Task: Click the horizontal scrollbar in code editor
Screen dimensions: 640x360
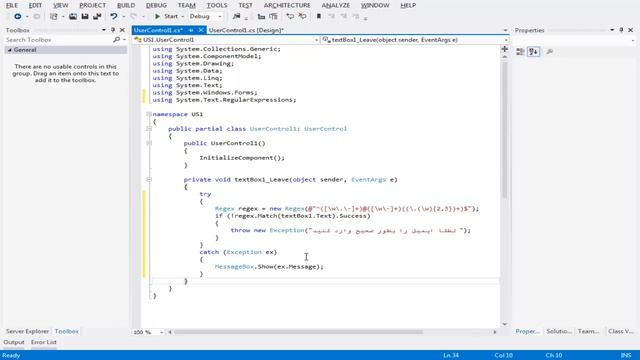Action: pos(298,332)
